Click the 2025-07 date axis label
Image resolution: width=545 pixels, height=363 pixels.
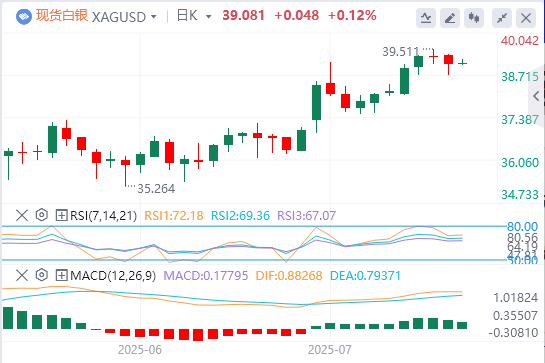(x=330, y=349)
